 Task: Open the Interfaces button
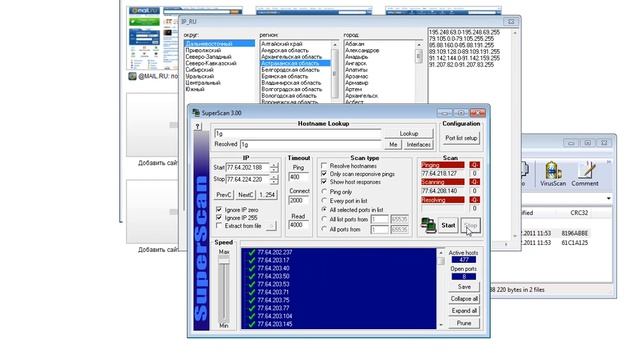coord(418,144)
